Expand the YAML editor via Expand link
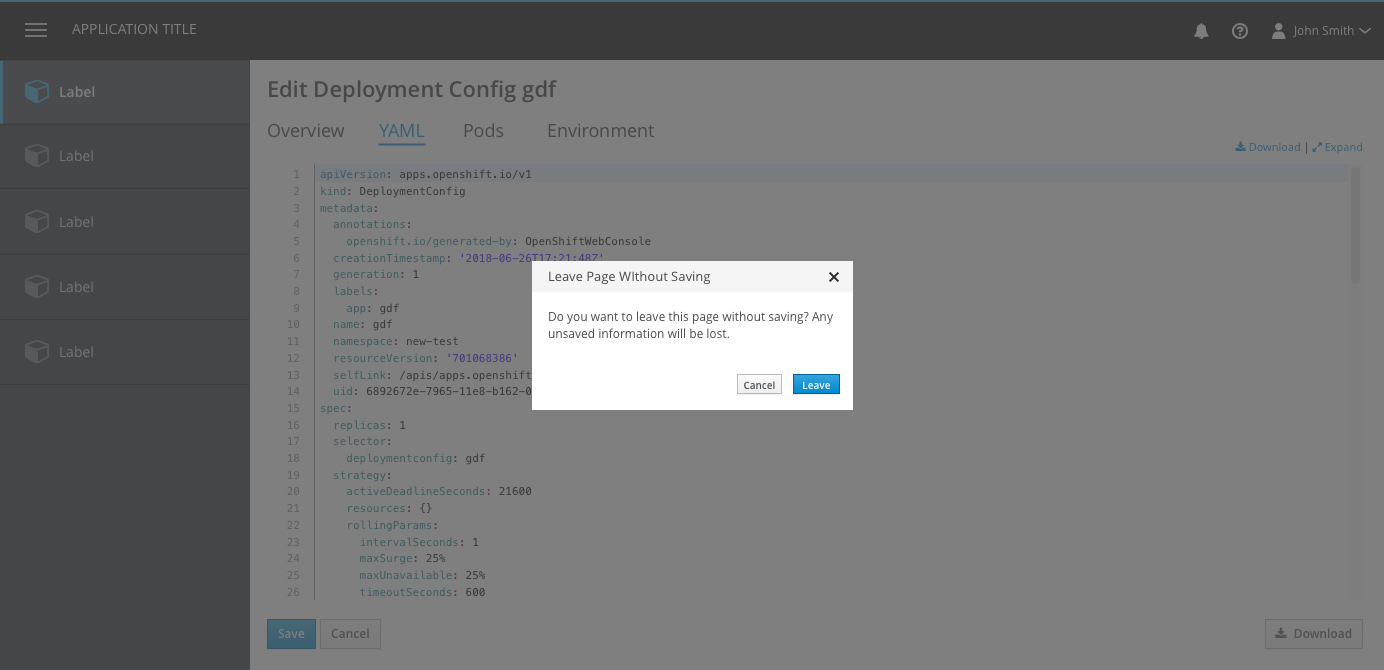The width and height of the screenshot is (1384, 670). click(x=1337, y=147)
